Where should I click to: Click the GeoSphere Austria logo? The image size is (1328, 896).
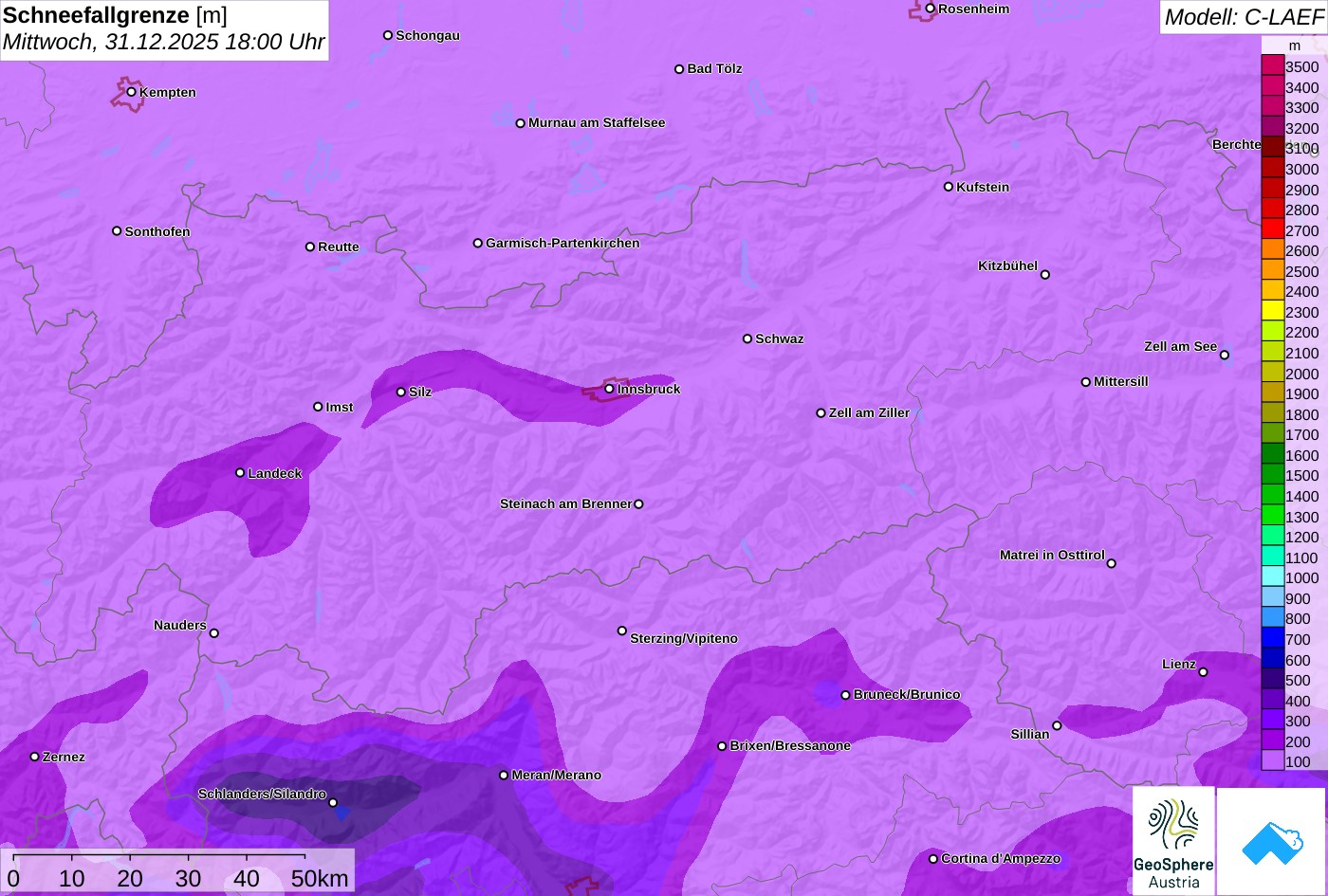1173,841
